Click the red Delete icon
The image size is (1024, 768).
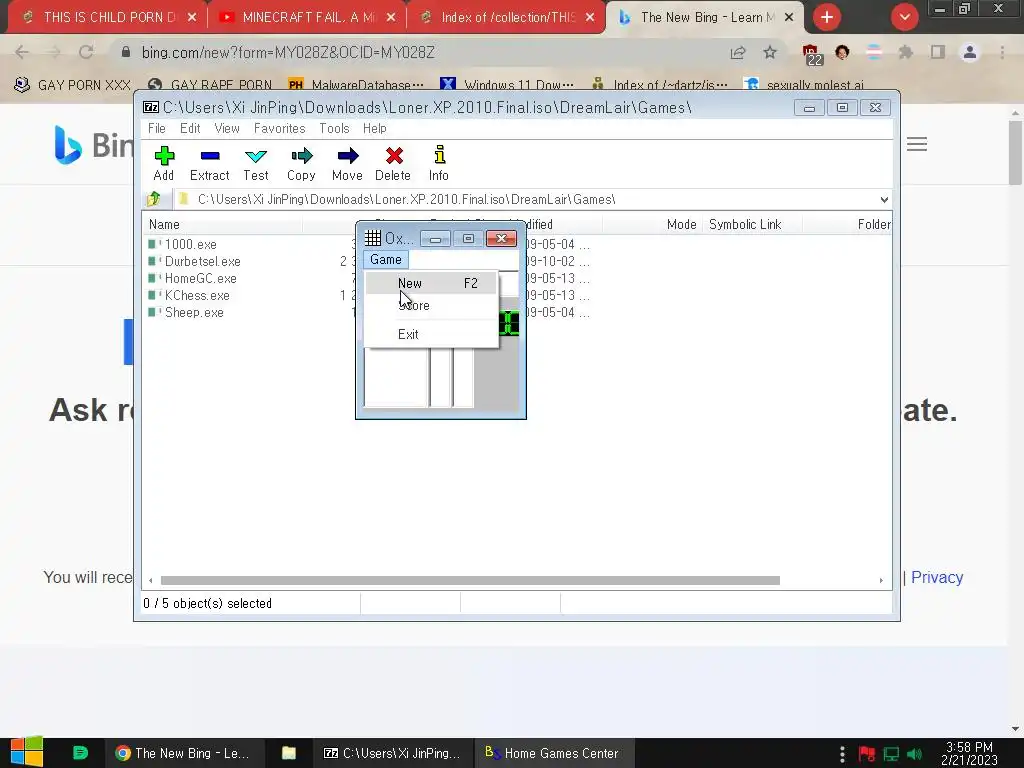393,163
